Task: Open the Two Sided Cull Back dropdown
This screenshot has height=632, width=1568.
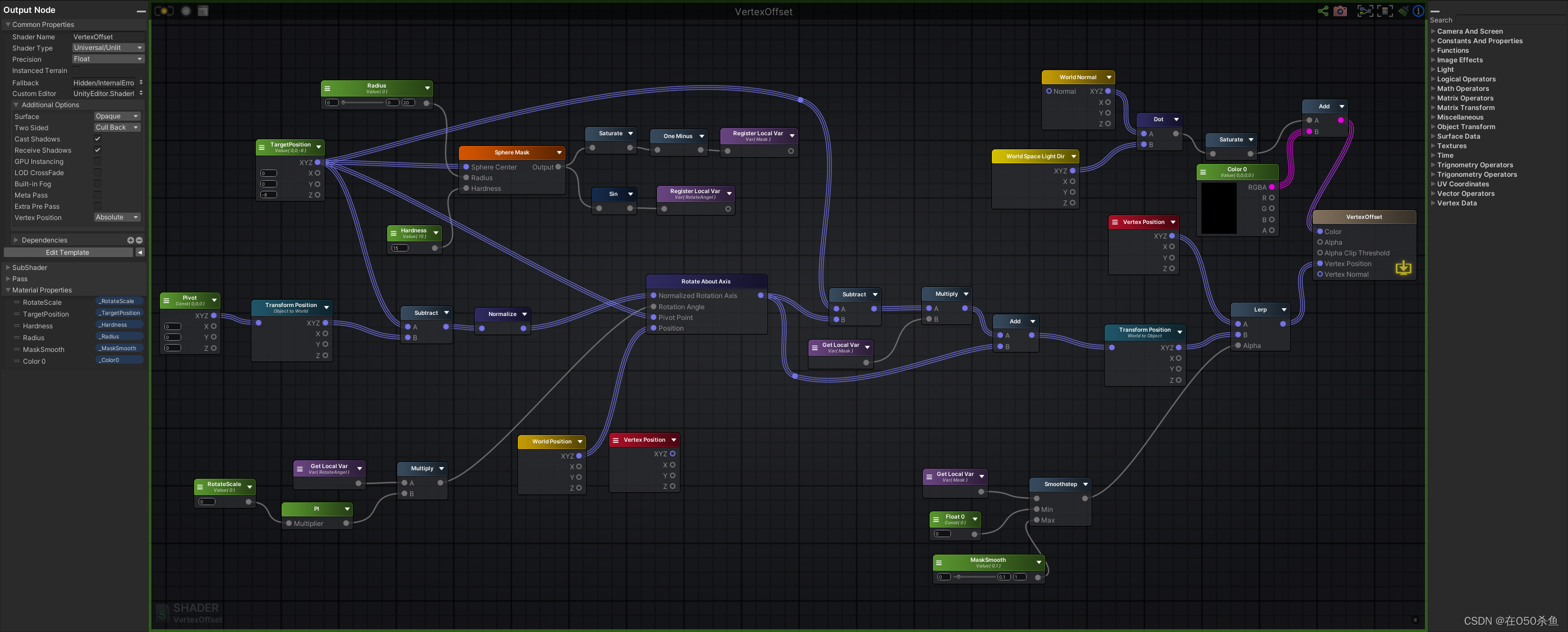Action: point(117,127)
